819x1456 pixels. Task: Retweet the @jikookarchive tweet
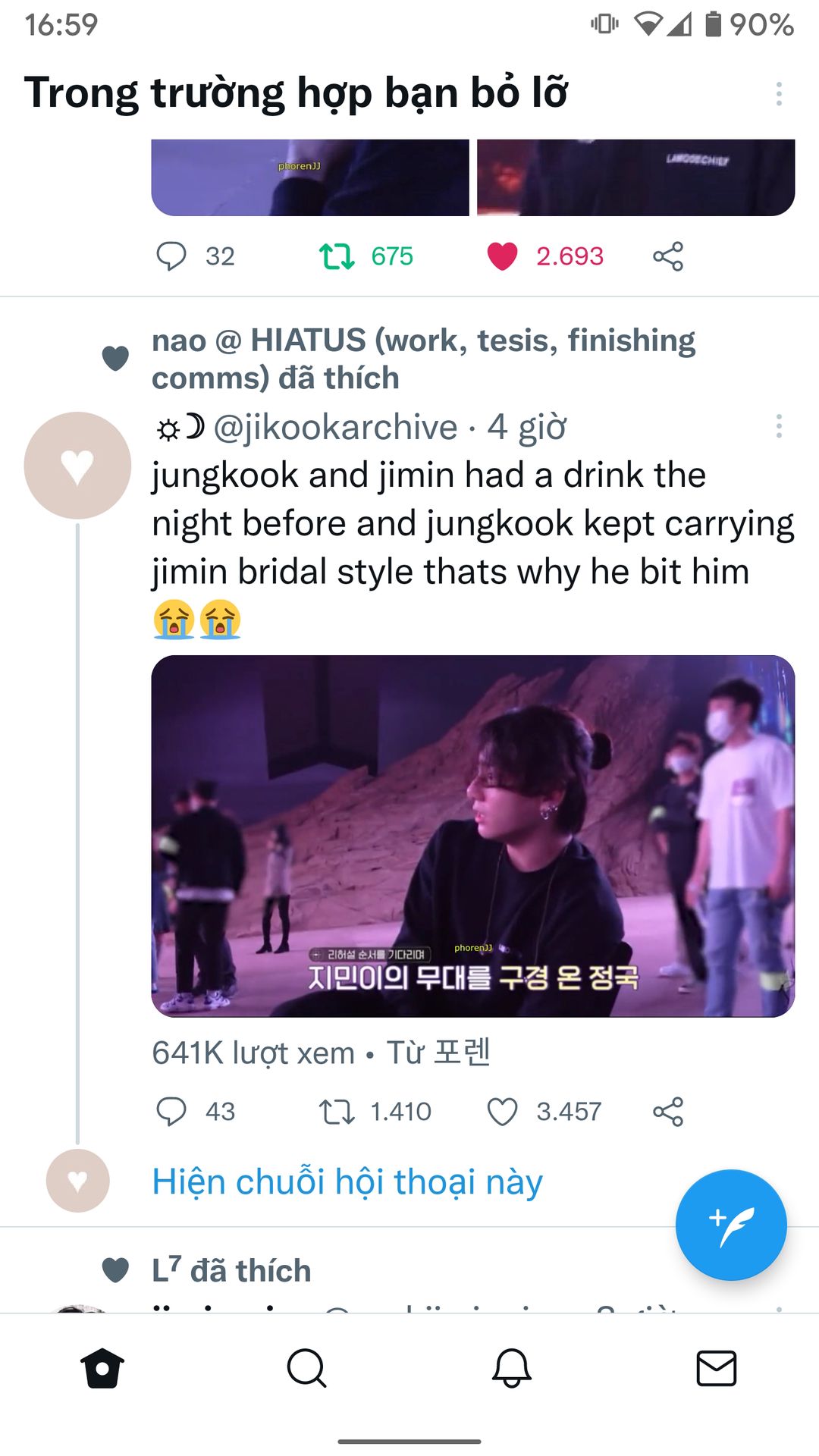click(337, 1112)
